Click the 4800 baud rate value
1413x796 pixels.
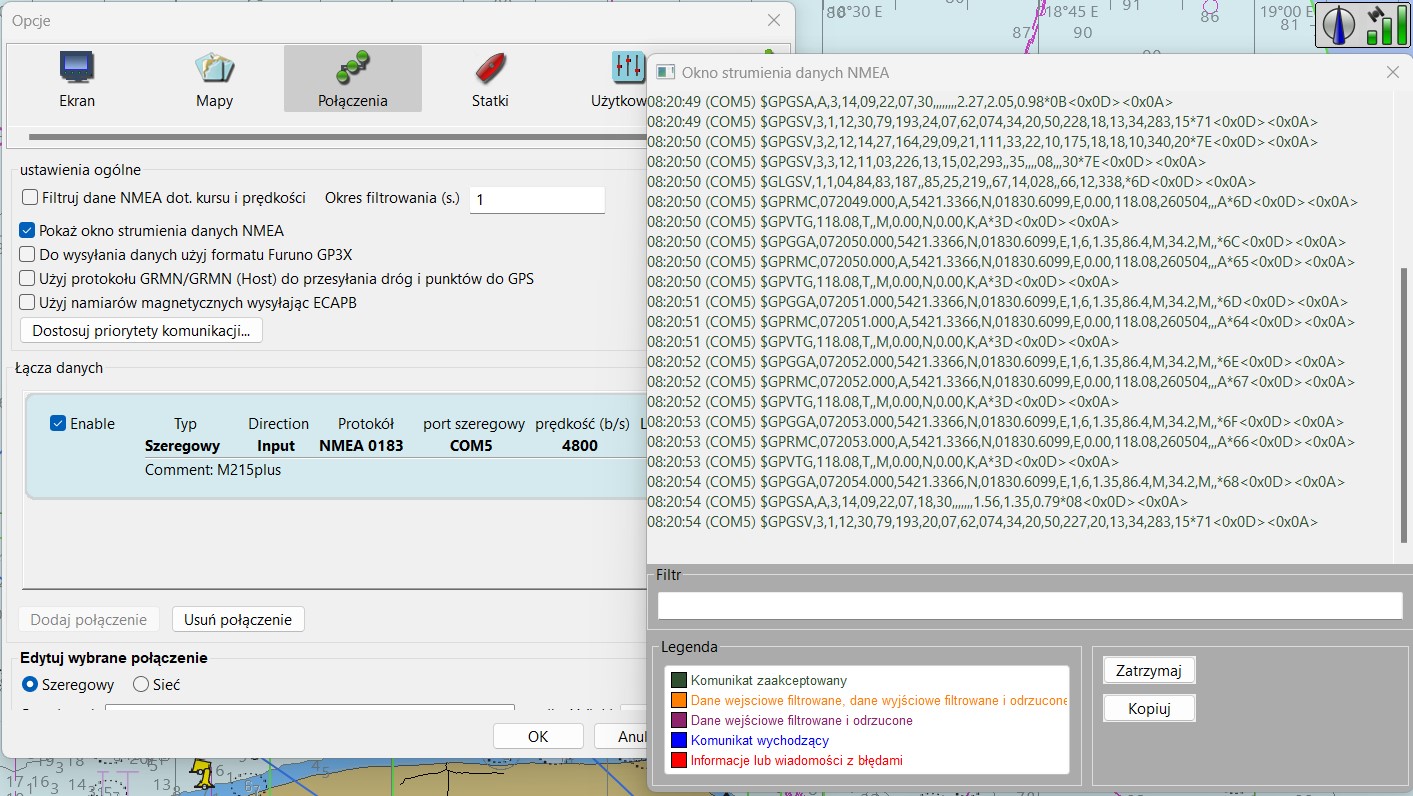[580, 446]
